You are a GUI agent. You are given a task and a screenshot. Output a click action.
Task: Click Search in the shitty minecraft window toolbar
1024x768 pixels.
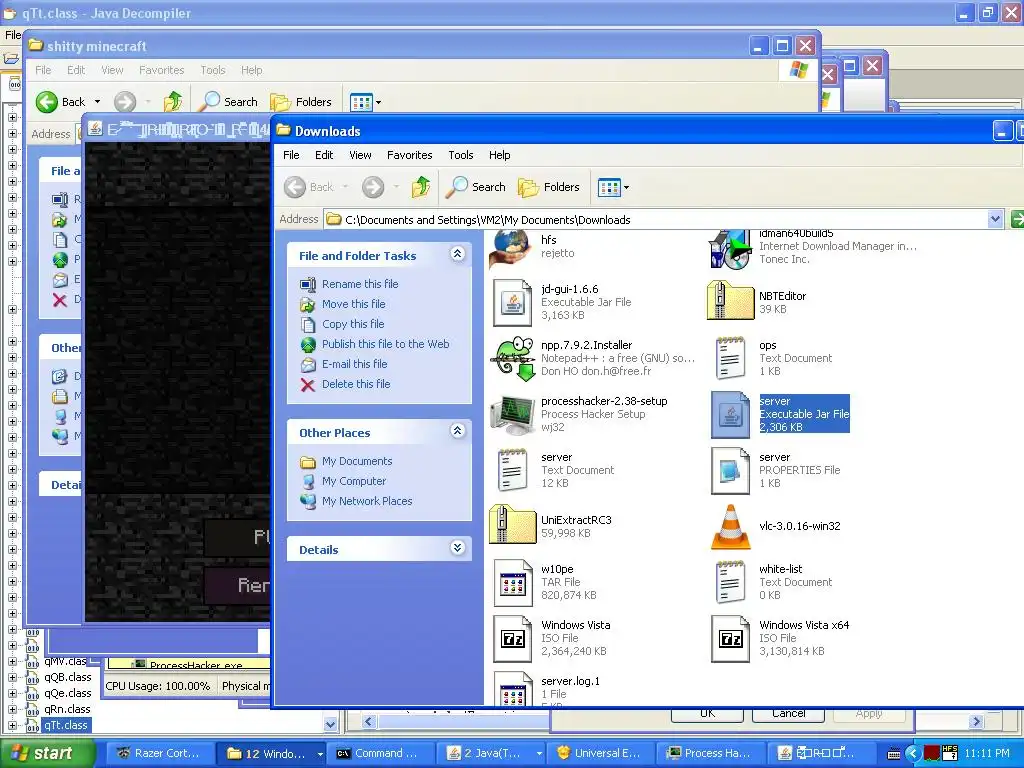tap(228, 102)
